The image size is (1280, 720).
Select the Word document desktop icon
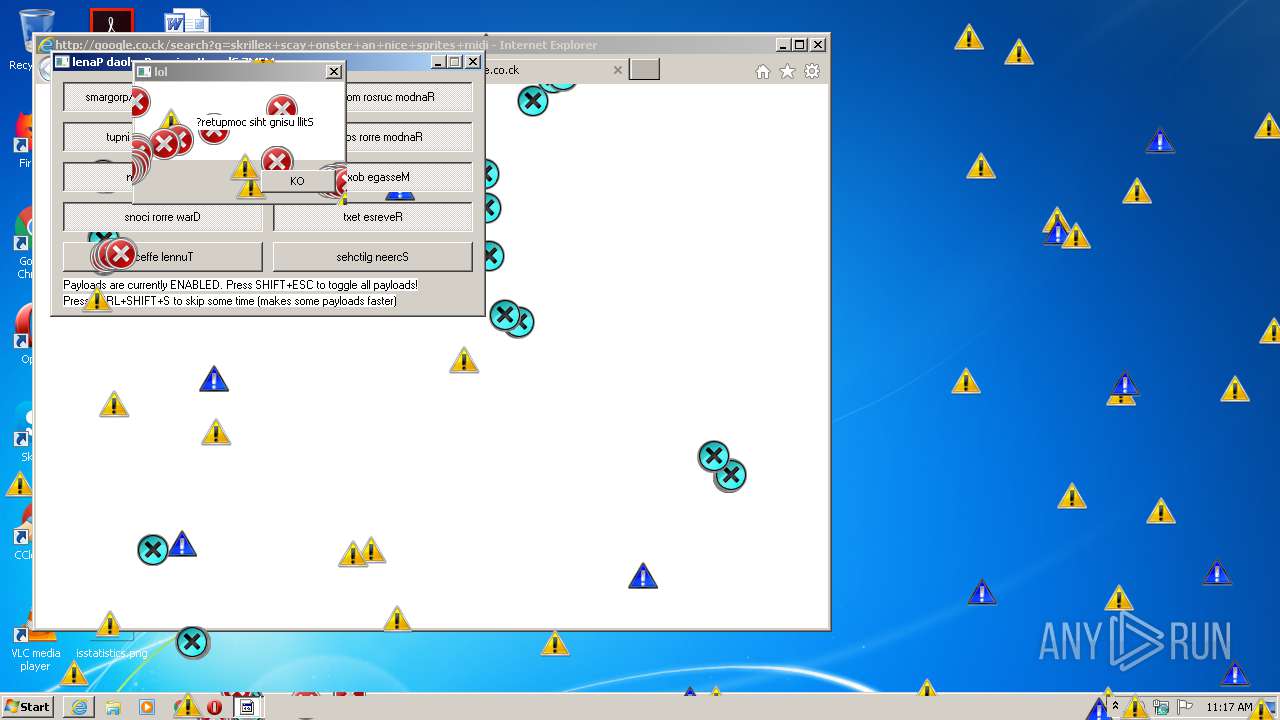(x=186, y=22)
